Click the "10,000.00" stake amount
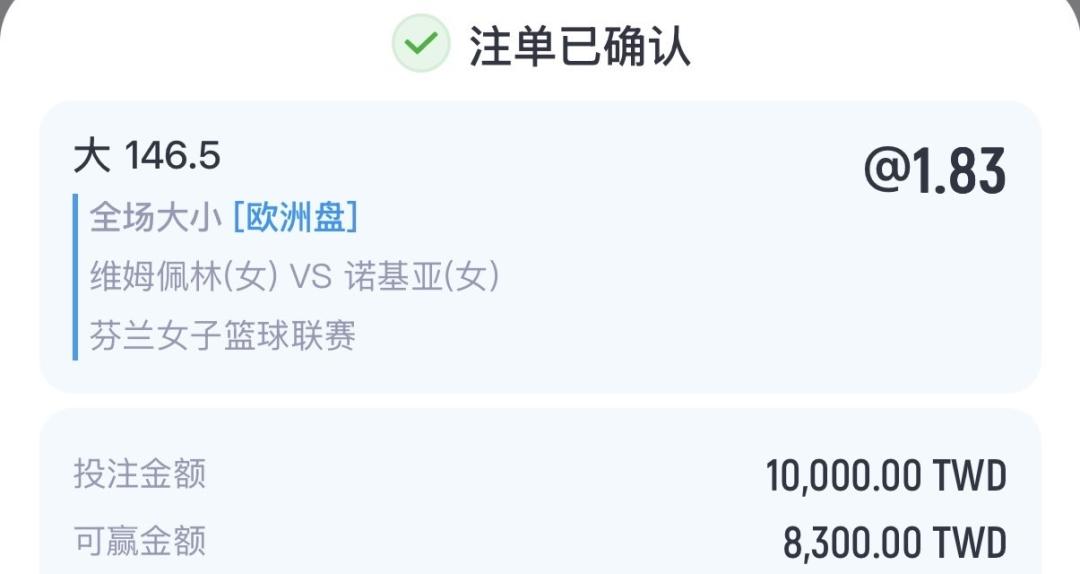Screen dimensions: 1080x574 click(x=844, y=476)
